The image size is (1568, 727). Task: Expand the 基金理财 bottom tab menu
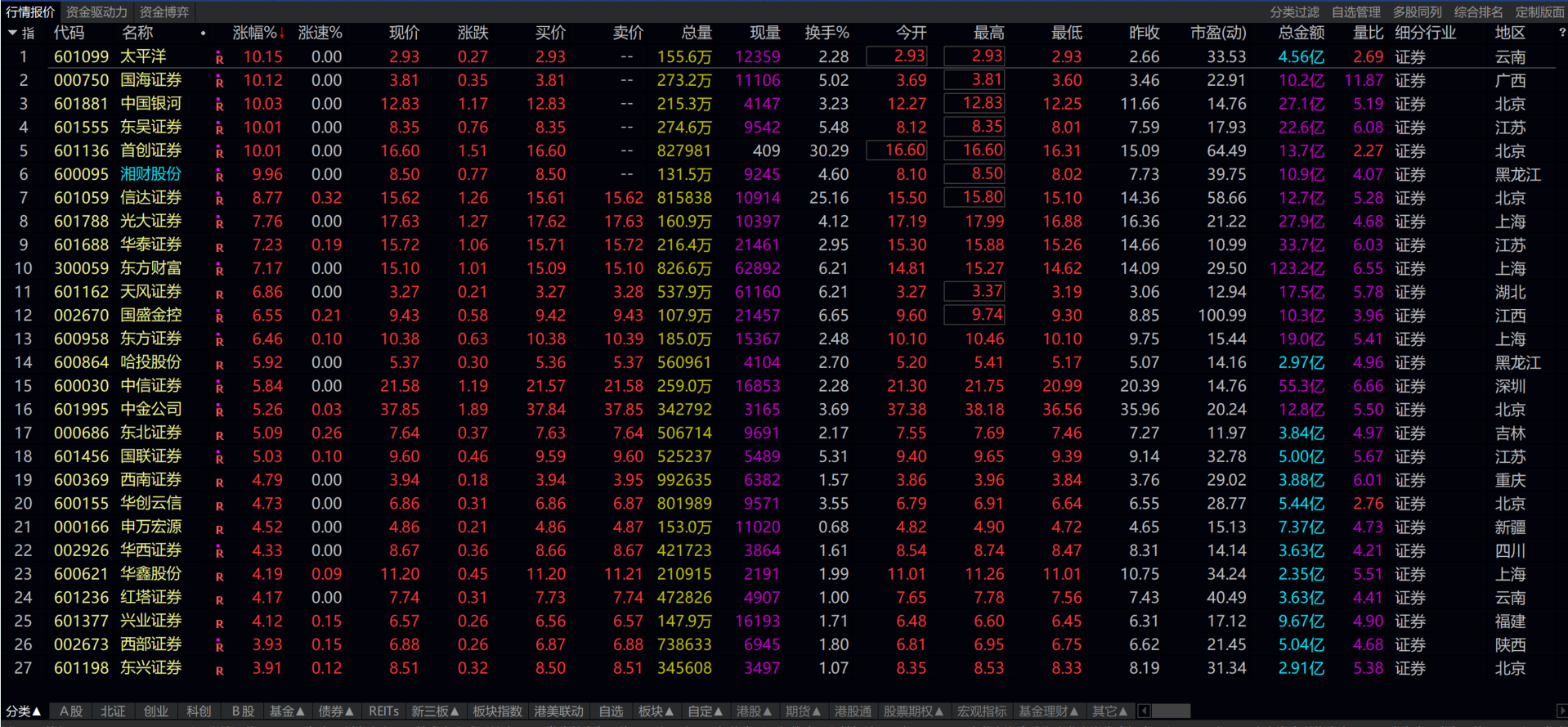click(x=1049, y=711)
